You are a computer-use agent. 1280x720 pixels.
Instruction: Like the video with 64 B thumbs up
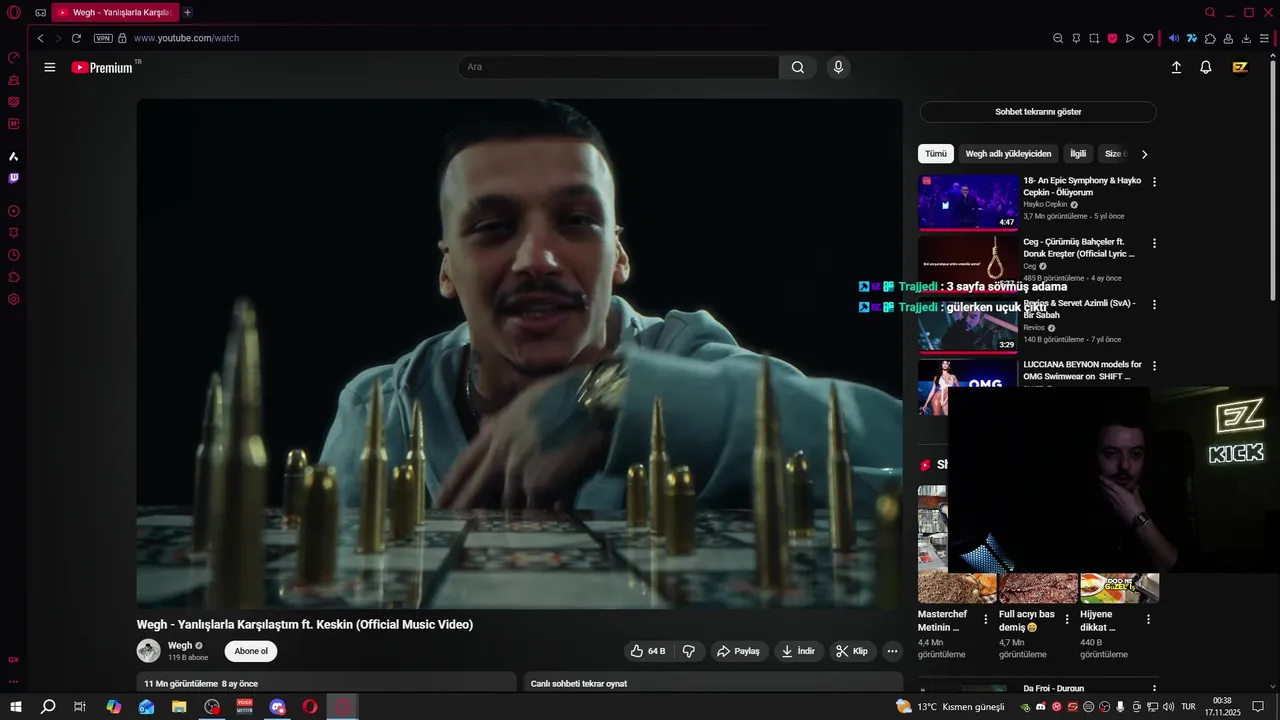click(647, 651)
